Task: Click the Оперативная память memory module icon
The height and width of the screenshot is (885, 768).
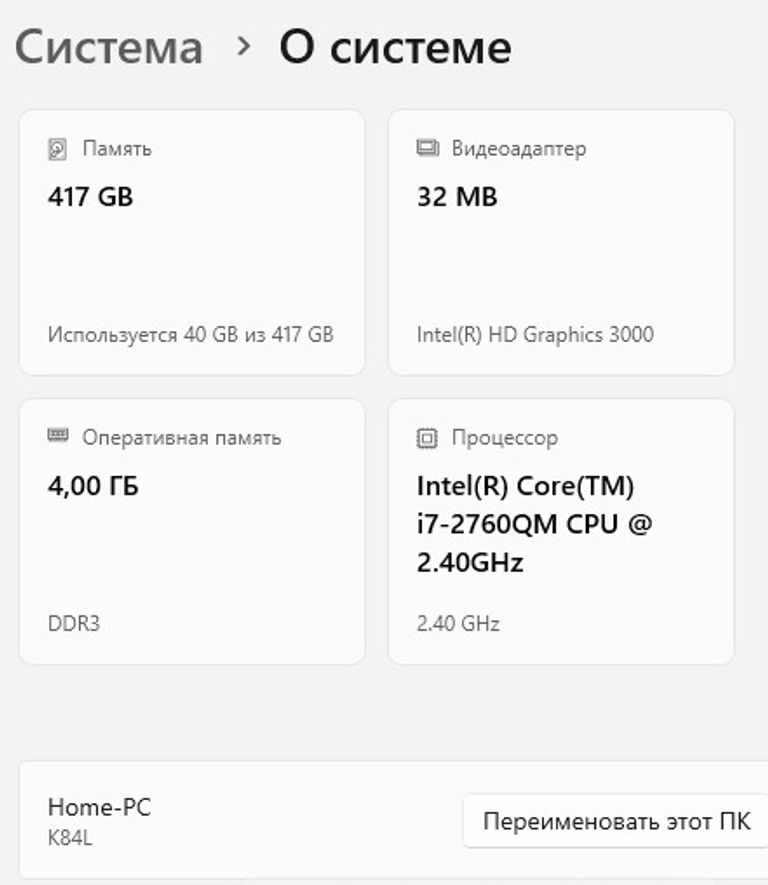Action: [x=56, y=437]
